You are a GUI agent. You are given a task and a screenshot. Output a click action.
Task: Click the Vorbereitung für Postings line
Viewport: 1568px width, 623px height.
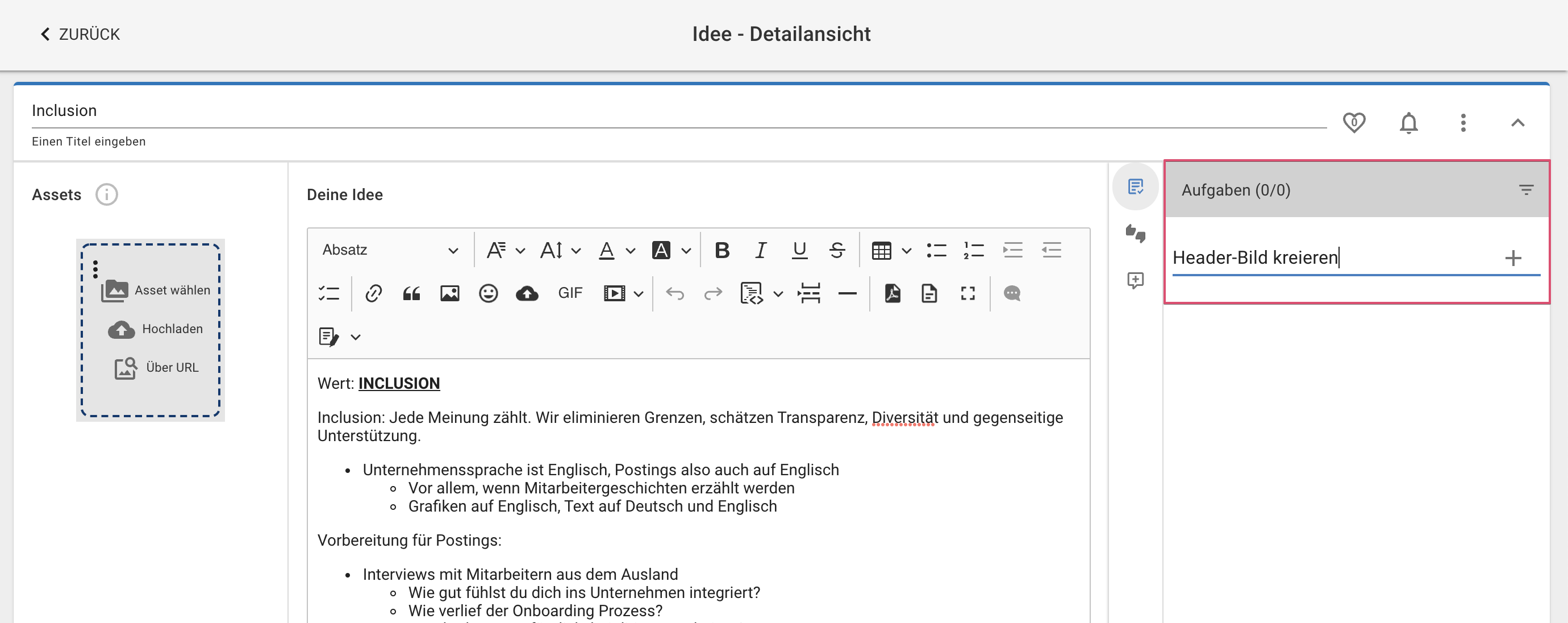tap(409, 541)
